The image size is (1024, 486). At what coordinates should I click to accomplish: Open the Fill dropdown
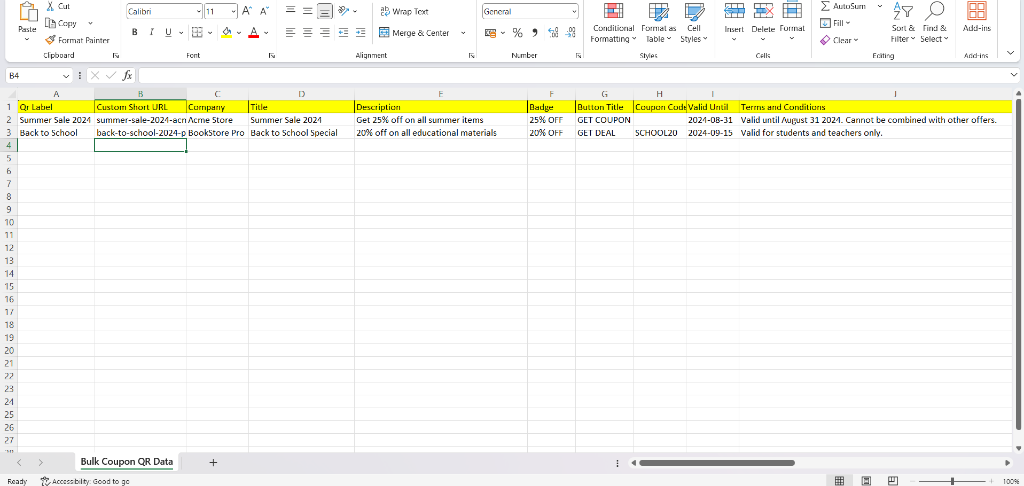tap(836, 23)
